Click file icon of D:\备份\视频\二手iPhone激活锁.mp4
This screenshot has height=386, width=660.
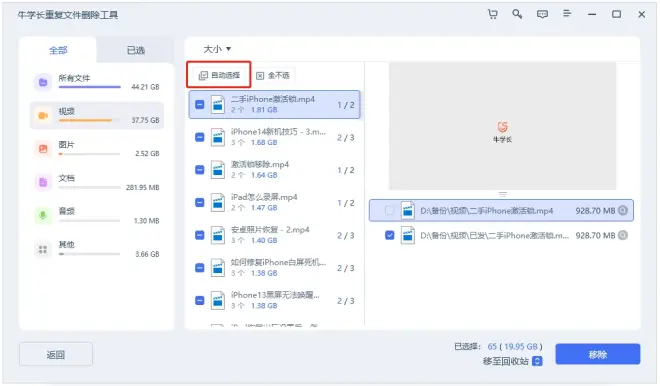[407, 210]
